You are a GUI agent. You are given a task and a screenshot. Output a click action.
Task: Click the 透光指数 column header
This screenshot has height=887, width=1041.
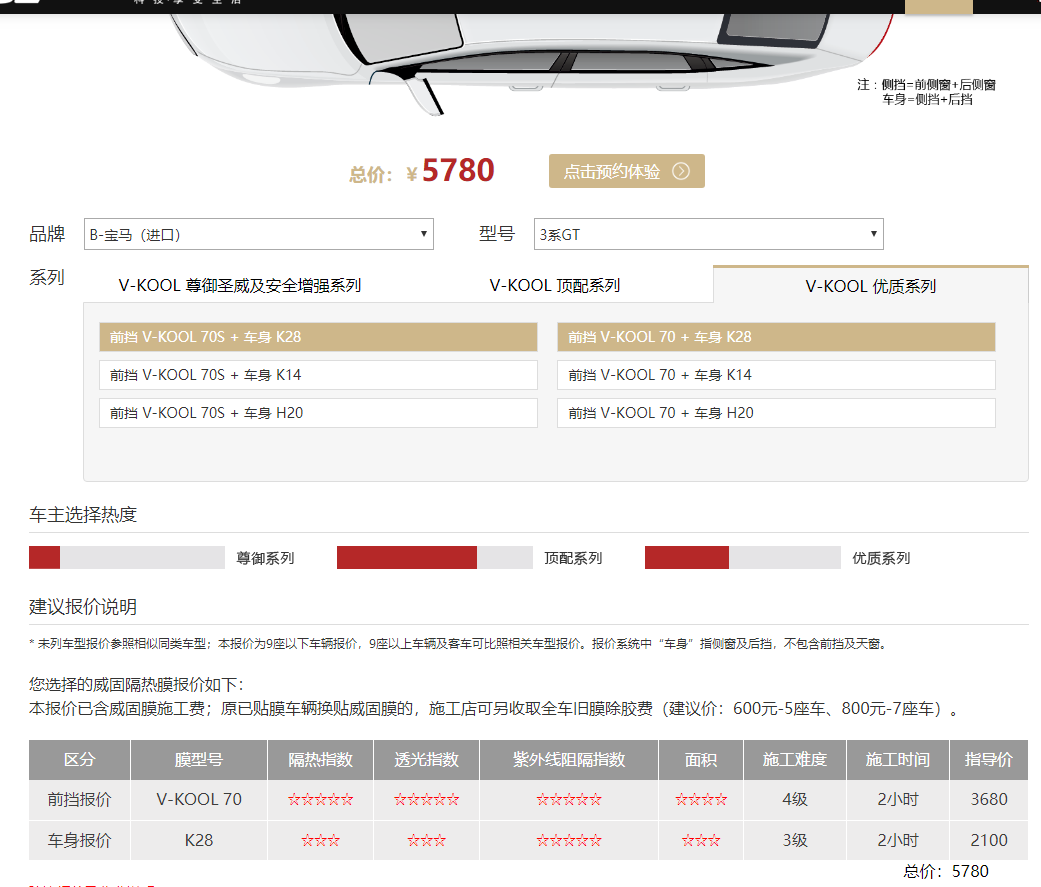pos(427,760)
